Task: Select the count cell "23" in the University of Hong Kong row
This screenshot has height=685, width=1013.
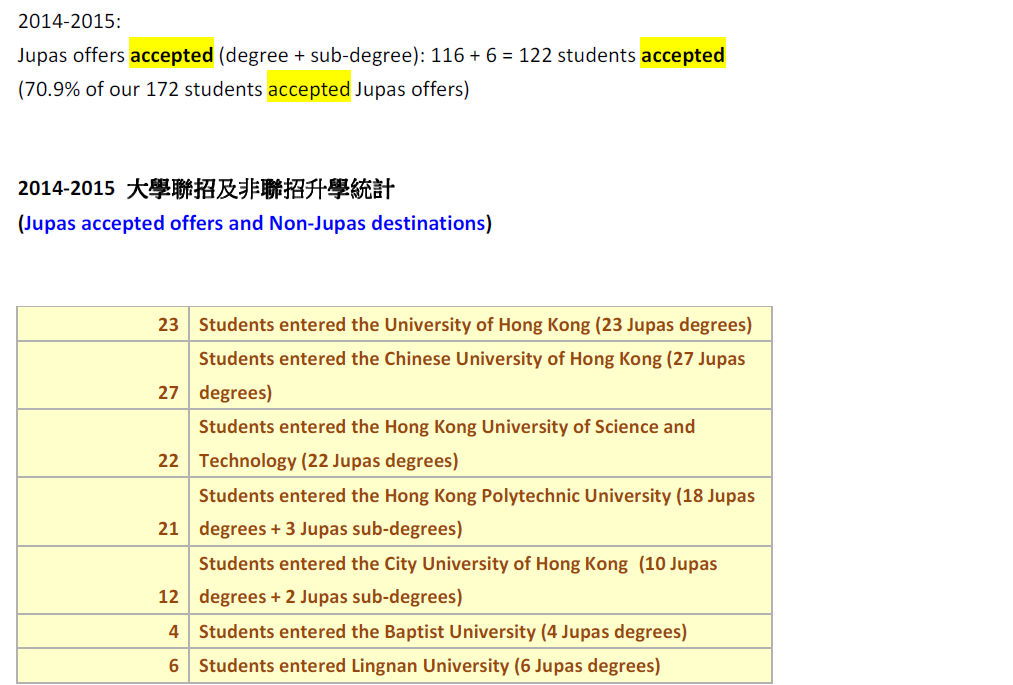Action: click(x=103, y=324)
